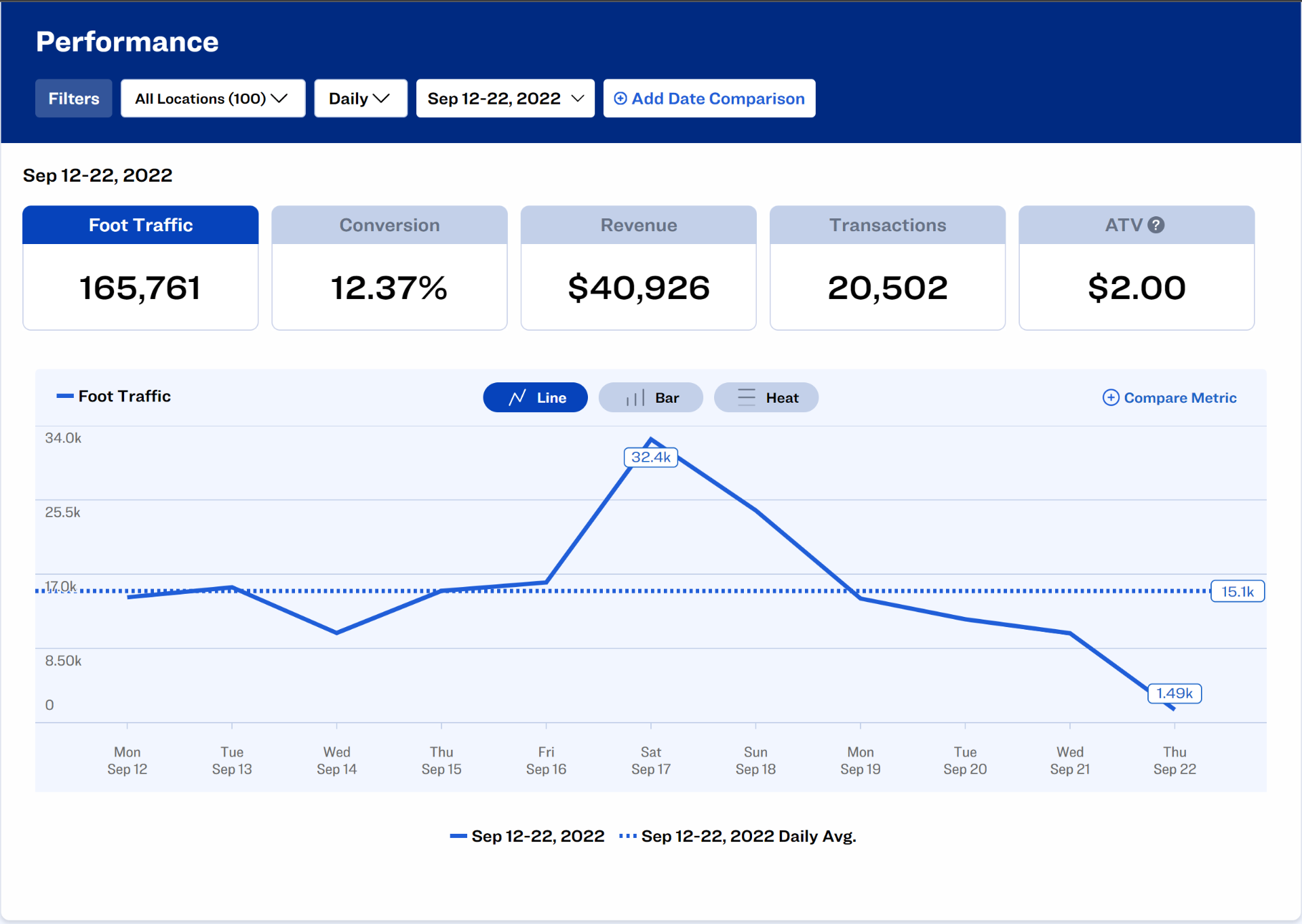1302x924 pixels.
Task: Select the Revenue metric tab
Action: [638, 226]
